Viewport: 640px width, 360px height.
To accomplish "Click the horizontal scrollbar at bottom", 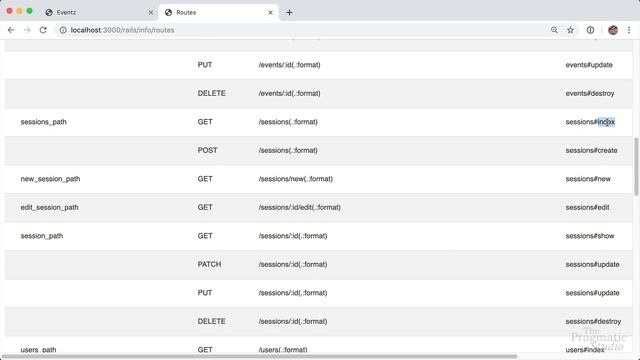I will click(259, 356).
